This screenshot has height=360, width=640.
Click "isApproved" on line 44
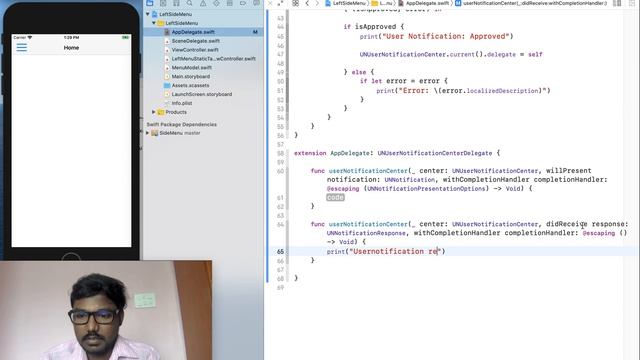pyautogui.click(x=376, y=27)
